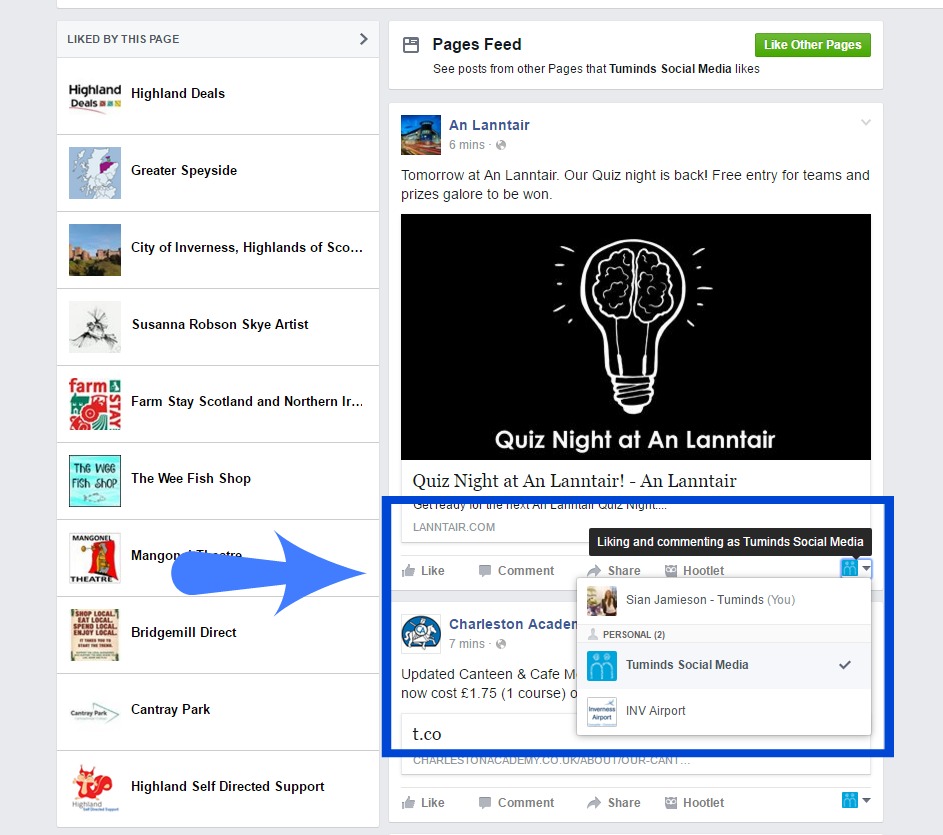Click the Pages Feed heading

coord(477,45)
